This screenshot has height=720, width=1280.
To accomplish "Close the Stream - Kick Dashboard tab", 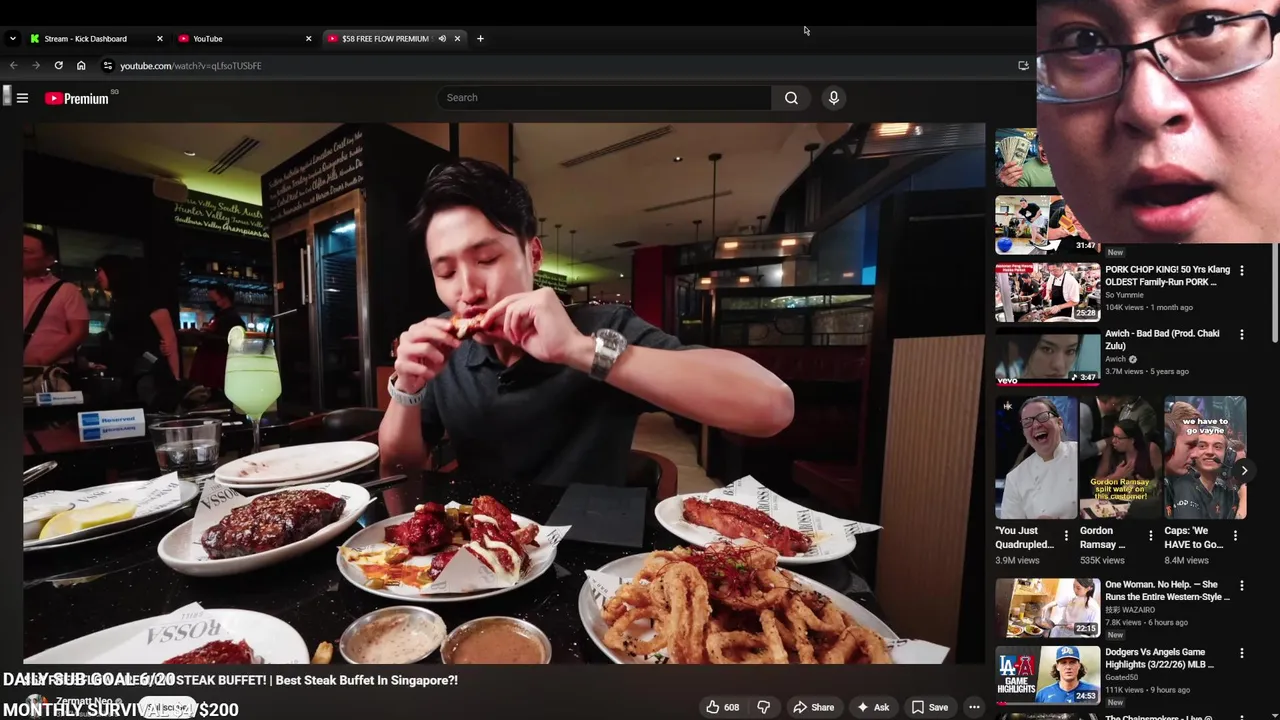I will tap(159, 39).
